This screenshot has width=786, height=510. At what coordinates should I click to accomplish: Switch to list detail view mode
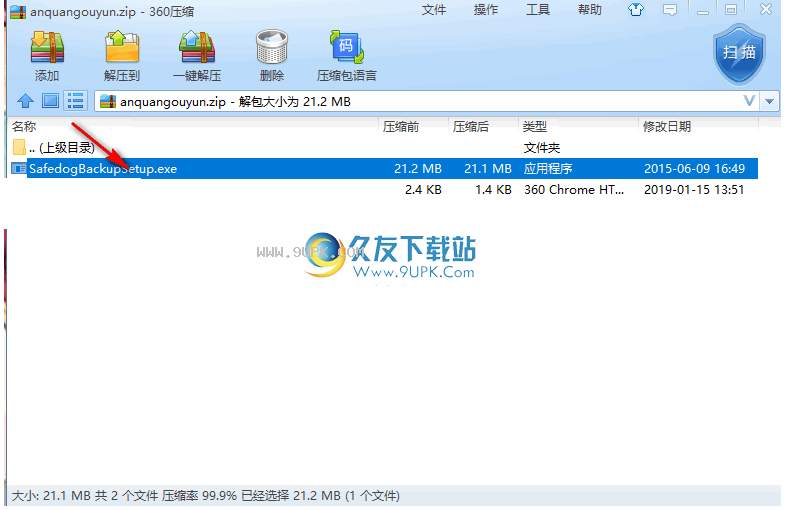75,101
